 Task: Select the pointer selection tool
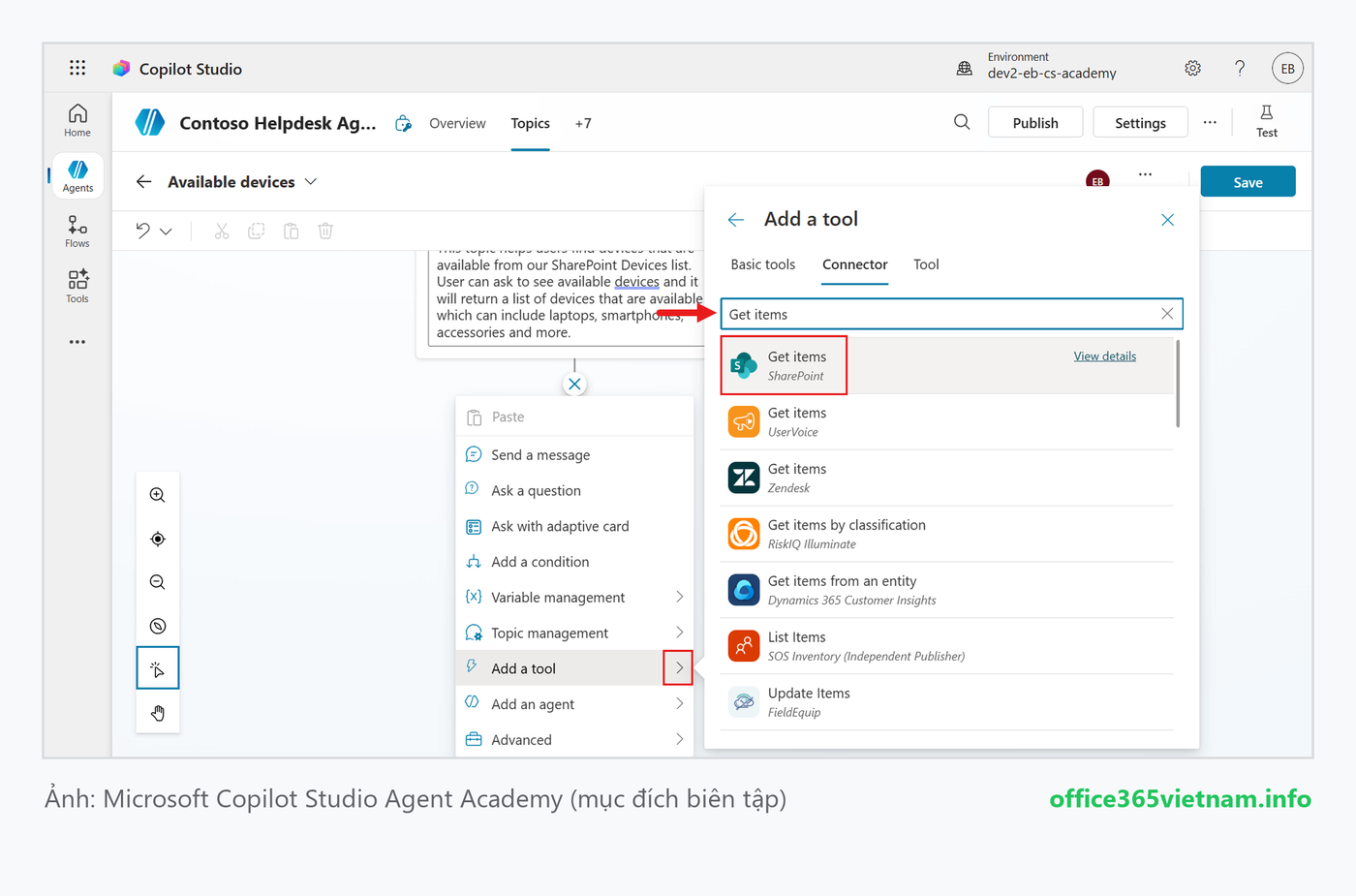tap(158, 668)
